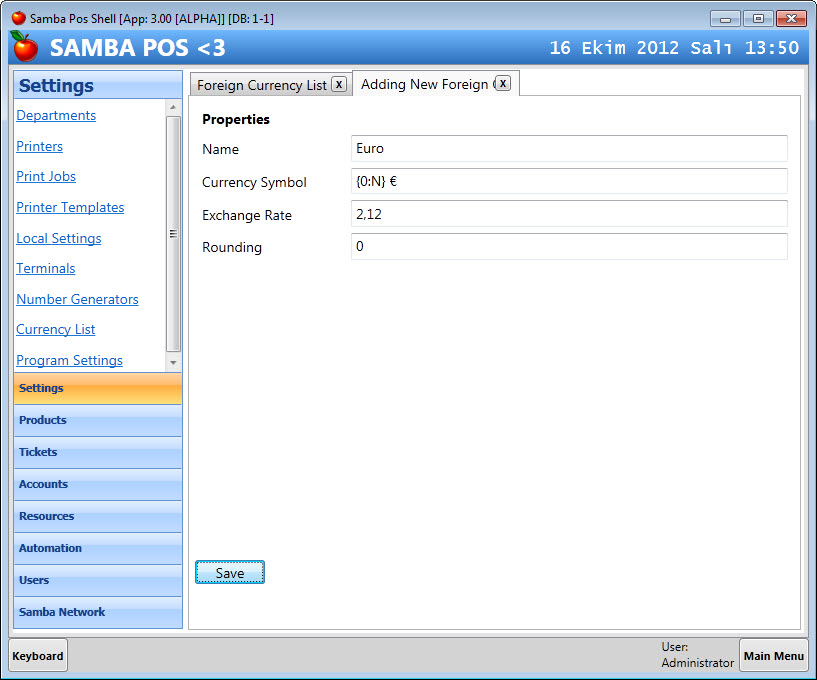This screenshot has width=817, height=680.
Task: Click the Exchange Rate input field
Action: click(x=569, y=214)
